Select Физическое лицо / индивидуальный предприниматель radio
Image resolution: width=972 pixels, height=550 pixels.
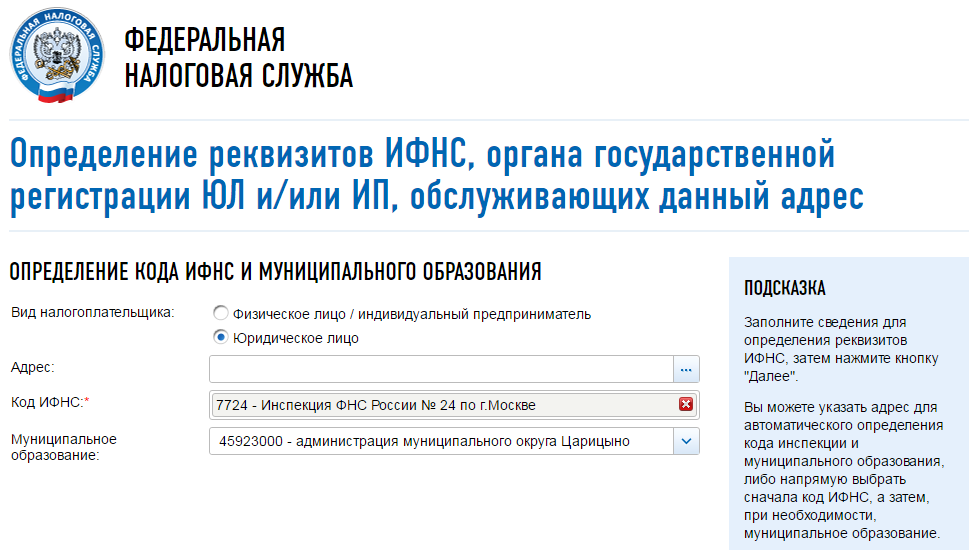pyautogui.click(x=221, y=313)
